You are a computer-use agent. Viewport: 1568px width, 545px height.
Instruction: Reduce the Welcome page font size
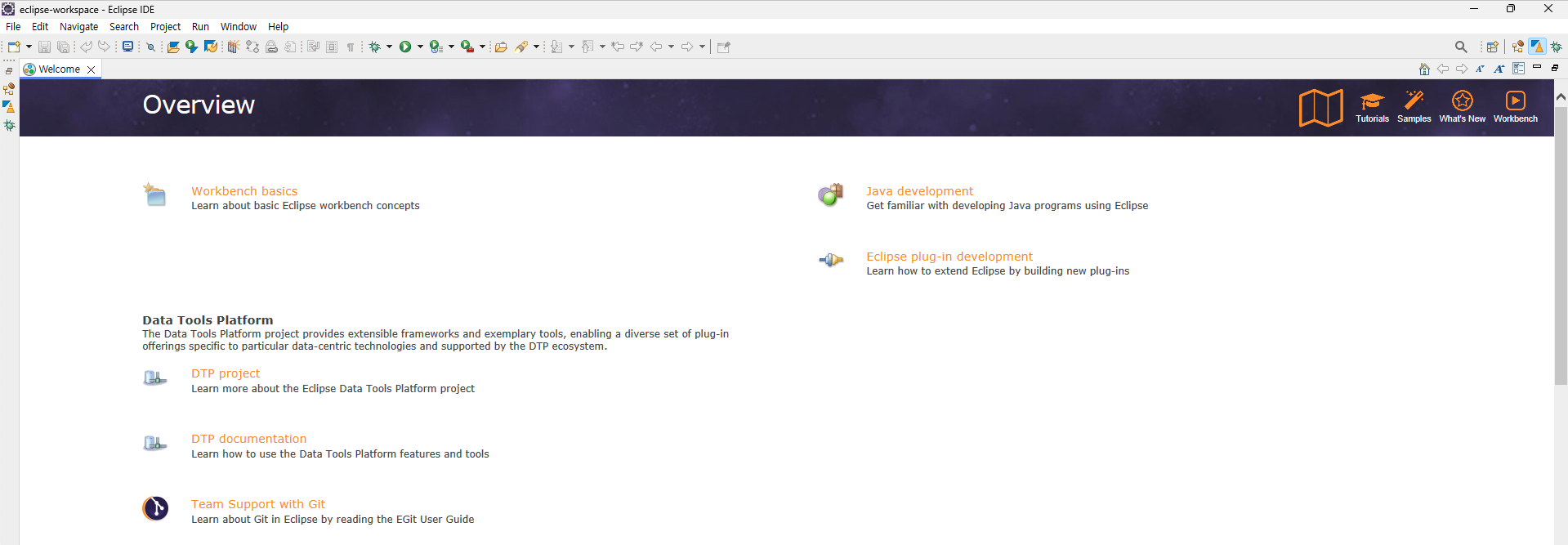click(1480, 69)
